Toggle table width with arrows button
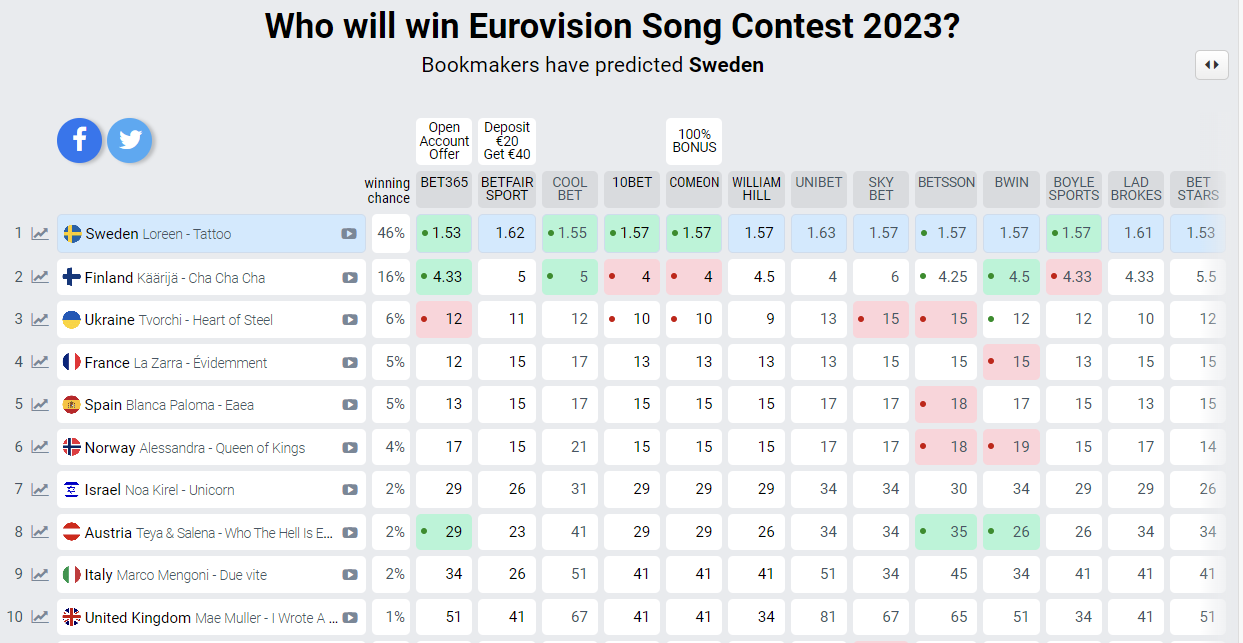1243x643 pixels. [1211, 65]
